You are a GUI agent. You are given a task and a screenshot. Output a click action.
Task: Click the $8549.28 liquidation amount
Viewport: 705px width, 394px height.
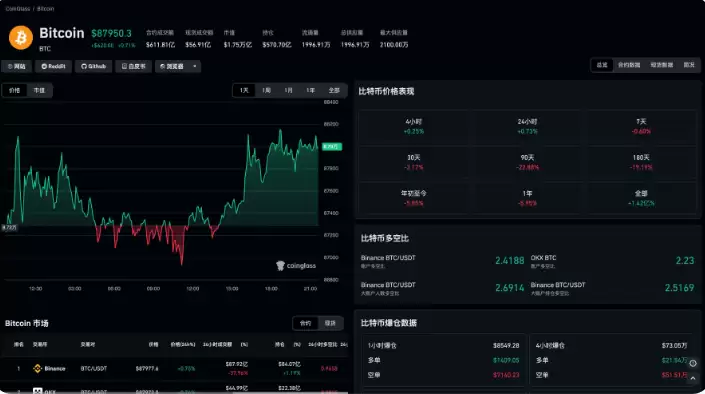506,345
